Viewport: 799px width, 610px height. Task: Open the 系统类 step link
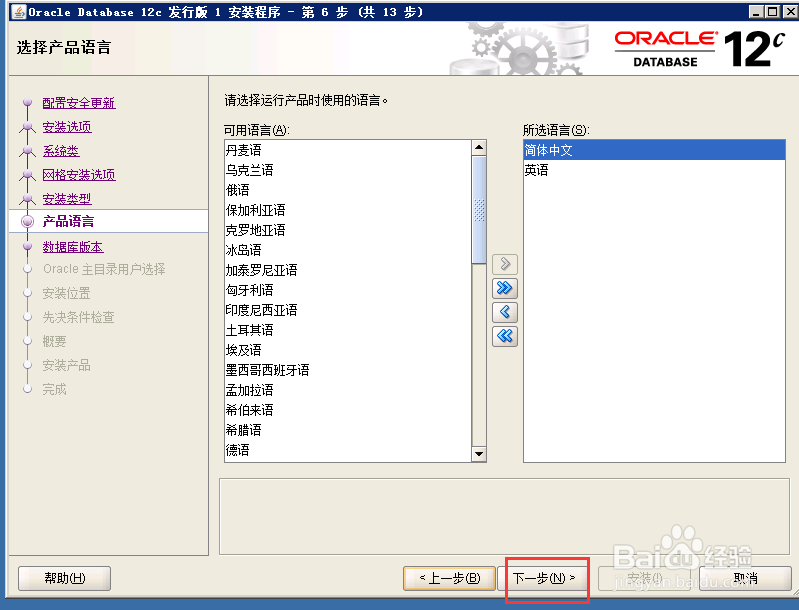[x=61, y=150]
